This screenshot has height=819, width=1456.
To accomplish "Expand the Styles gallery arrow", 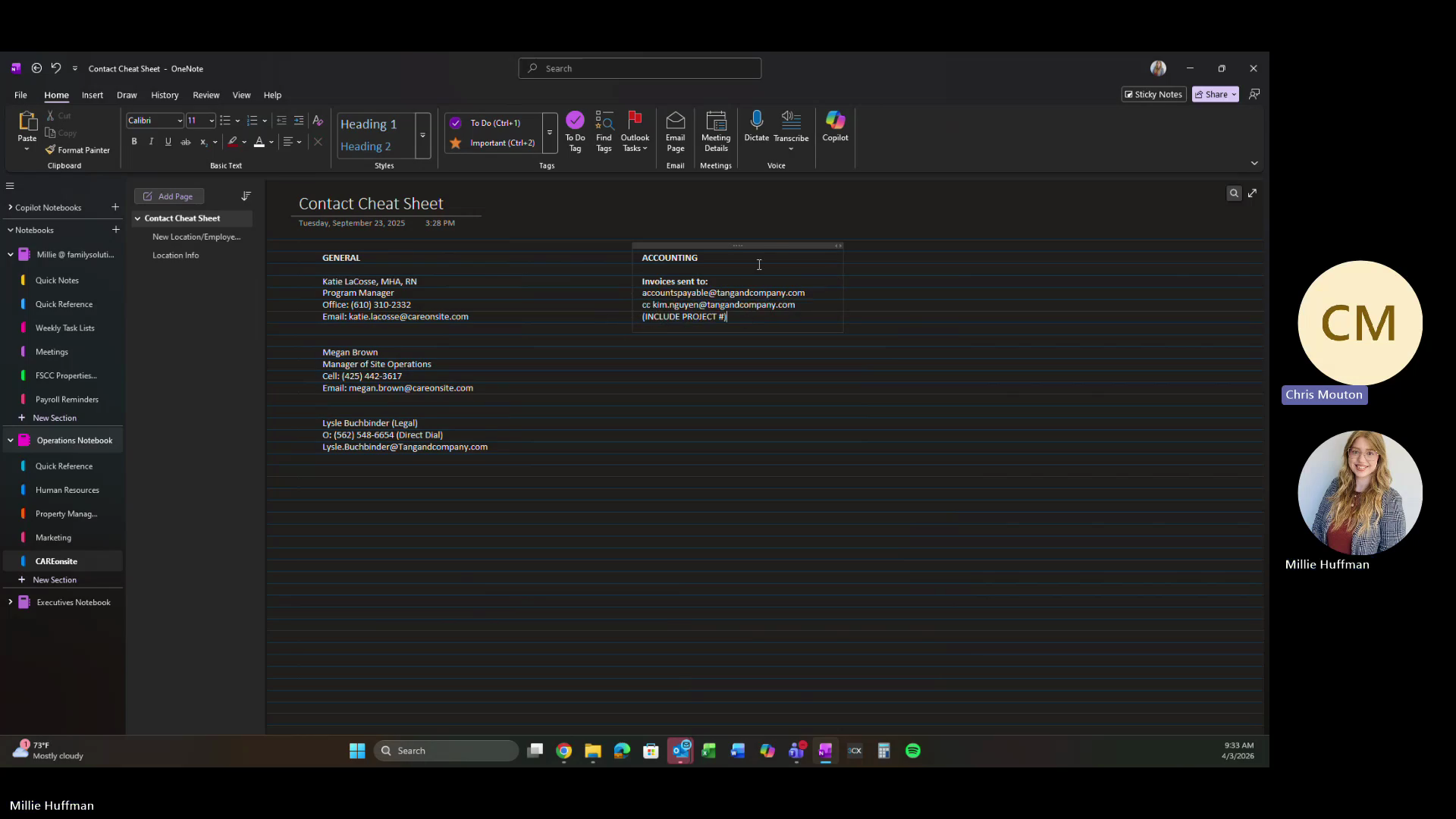I will coord(423,135).
